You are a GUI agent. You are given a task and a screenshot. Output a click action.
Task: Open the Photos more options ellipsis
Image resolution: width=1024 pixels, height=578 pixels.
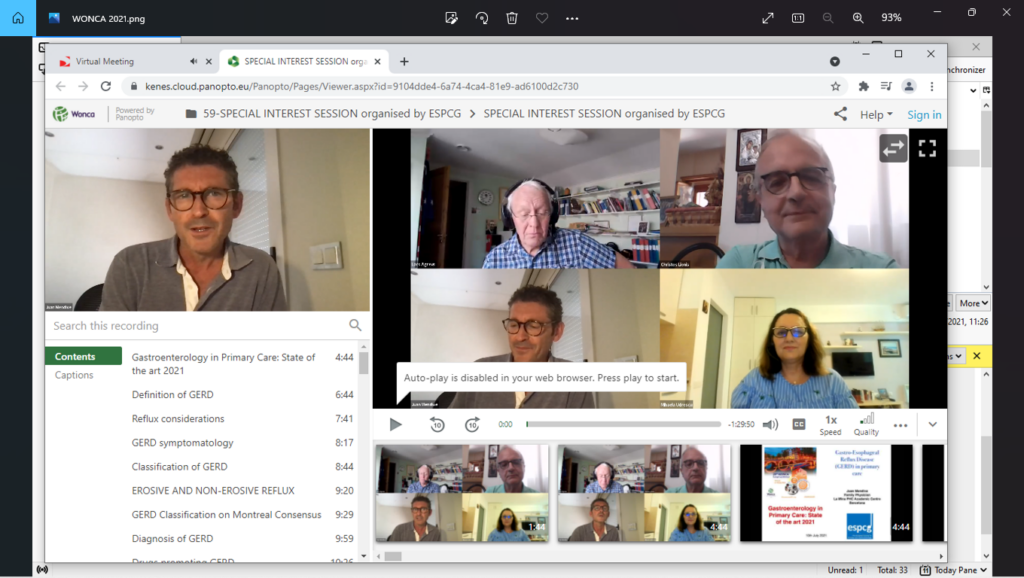click(x=572, y=18)
